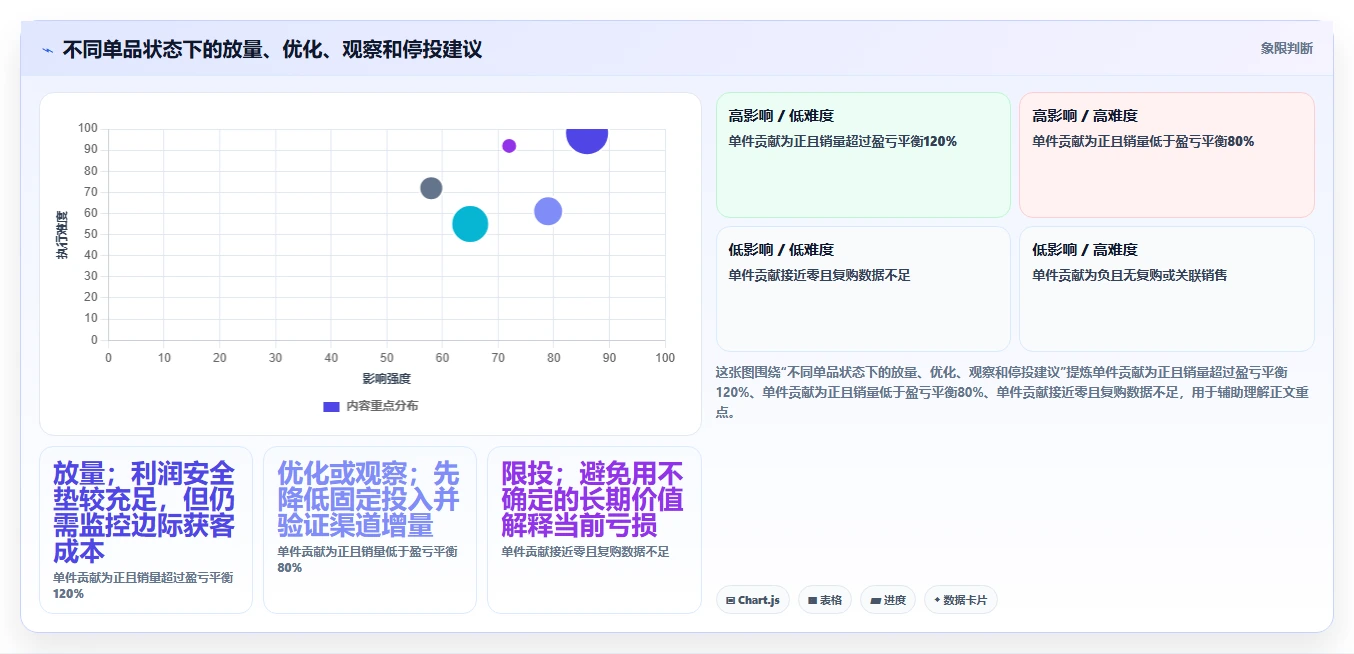
Task: Click the dark gray bubble on chart
Action: (x=431, y=188)
